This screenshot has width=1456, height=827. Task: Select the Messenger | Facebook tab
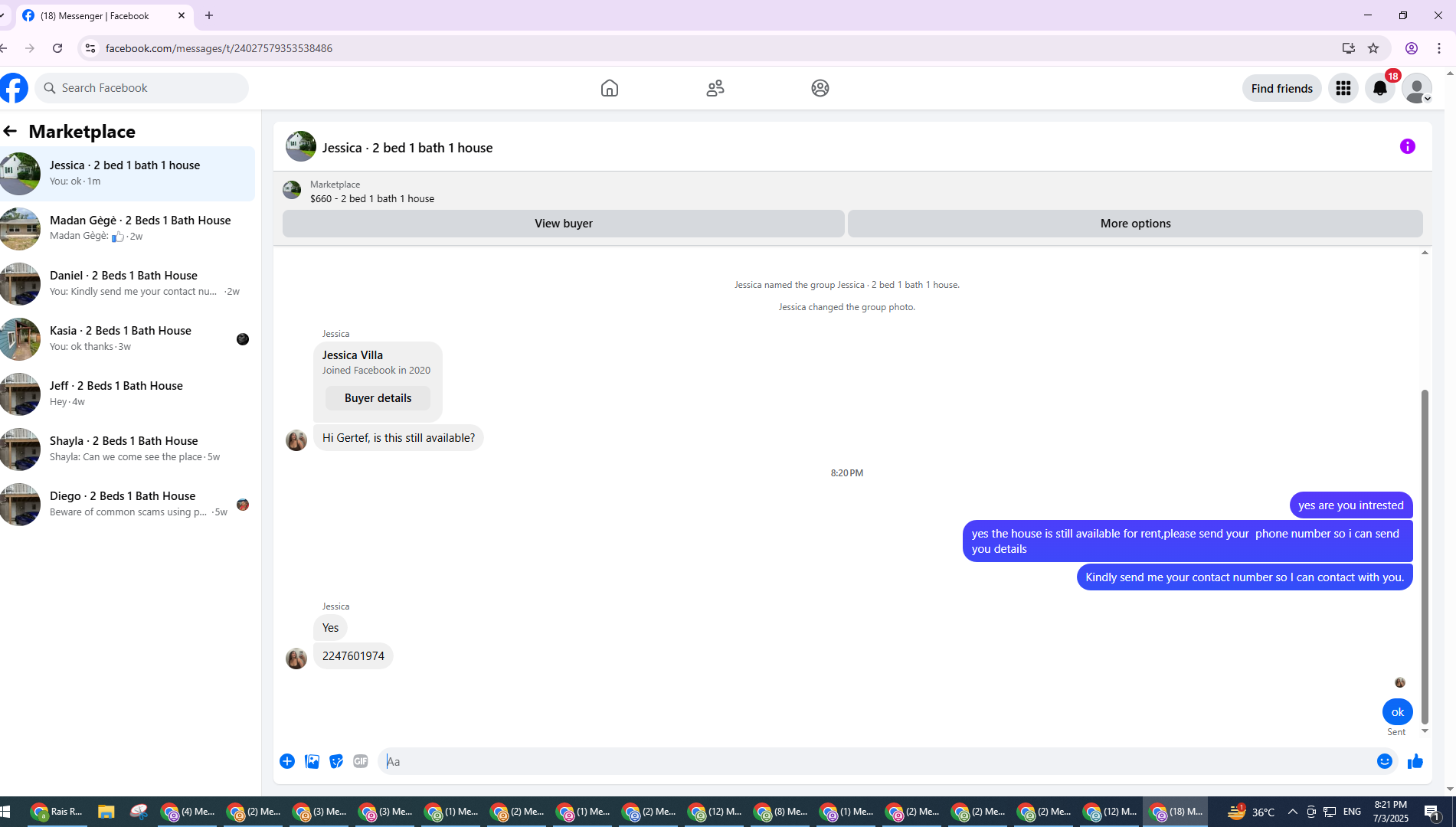(x=104, y=15)
